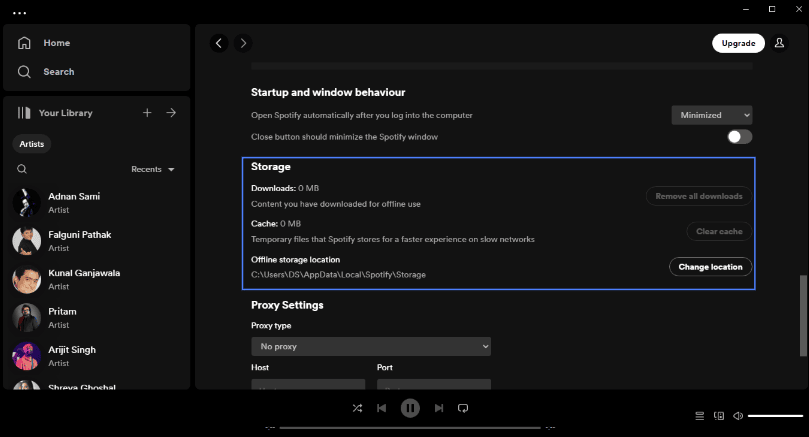Screen dimensions: 809x437
Task: Mute volume speaker icon
Action: (x=738, y=416)
